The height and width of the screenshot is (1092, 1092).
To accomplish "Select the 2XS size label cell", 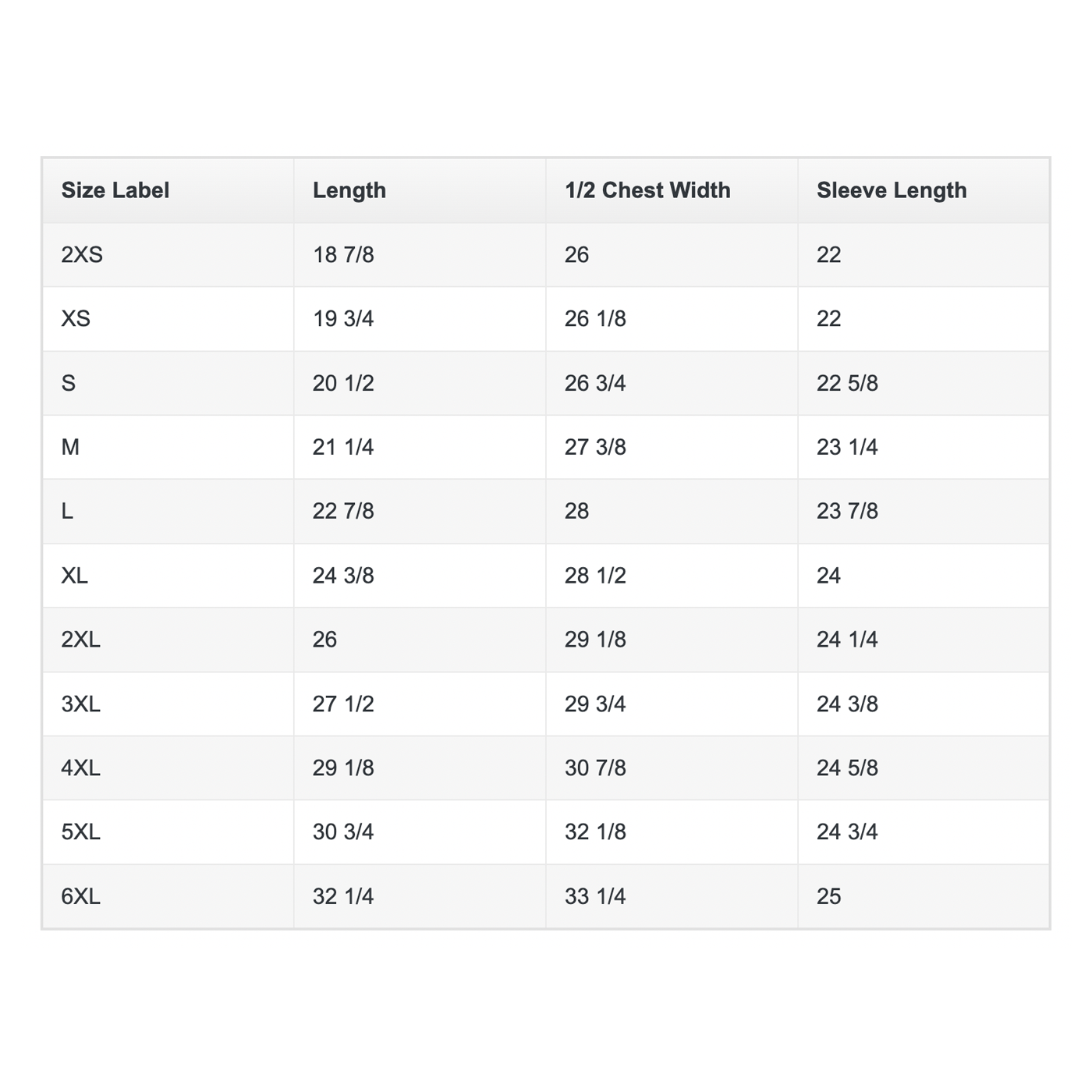I will 82,255.
